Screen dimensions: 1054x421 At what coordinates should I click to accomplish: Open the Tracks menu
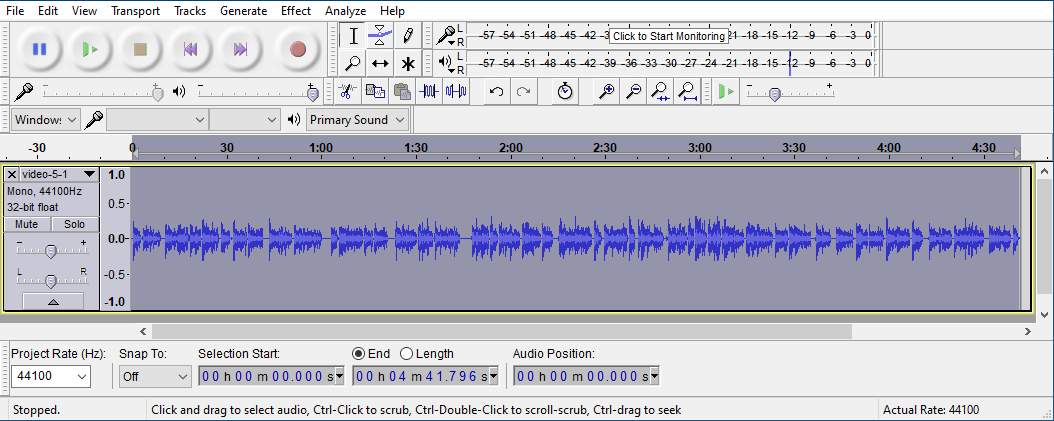(x=190, y=11)
